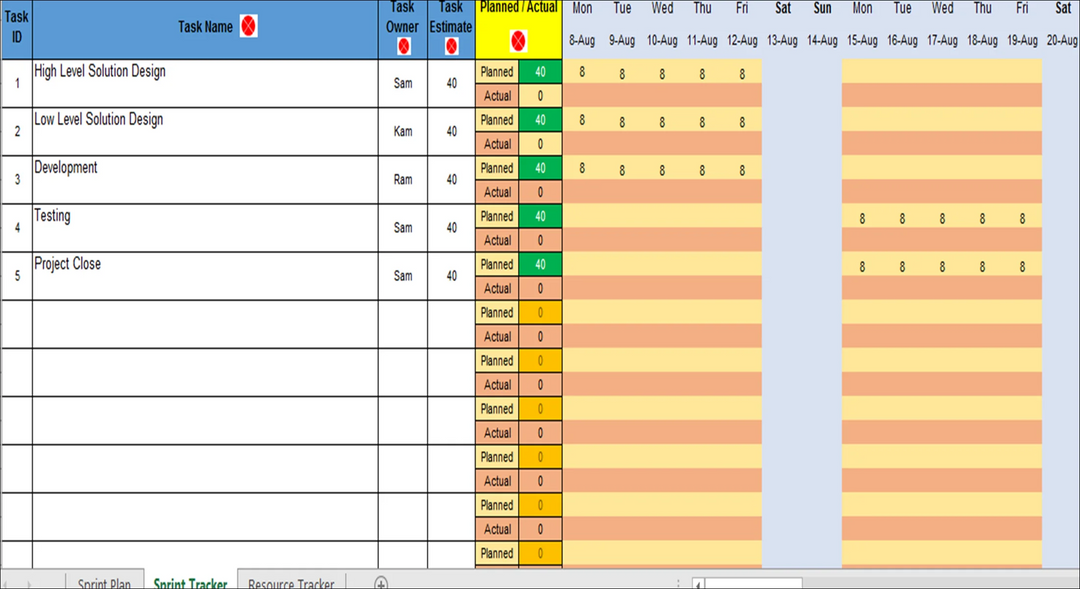This screenshot has width=1080, height=589.
Task: Click red X icon beside Task Name
Action: 249,27
